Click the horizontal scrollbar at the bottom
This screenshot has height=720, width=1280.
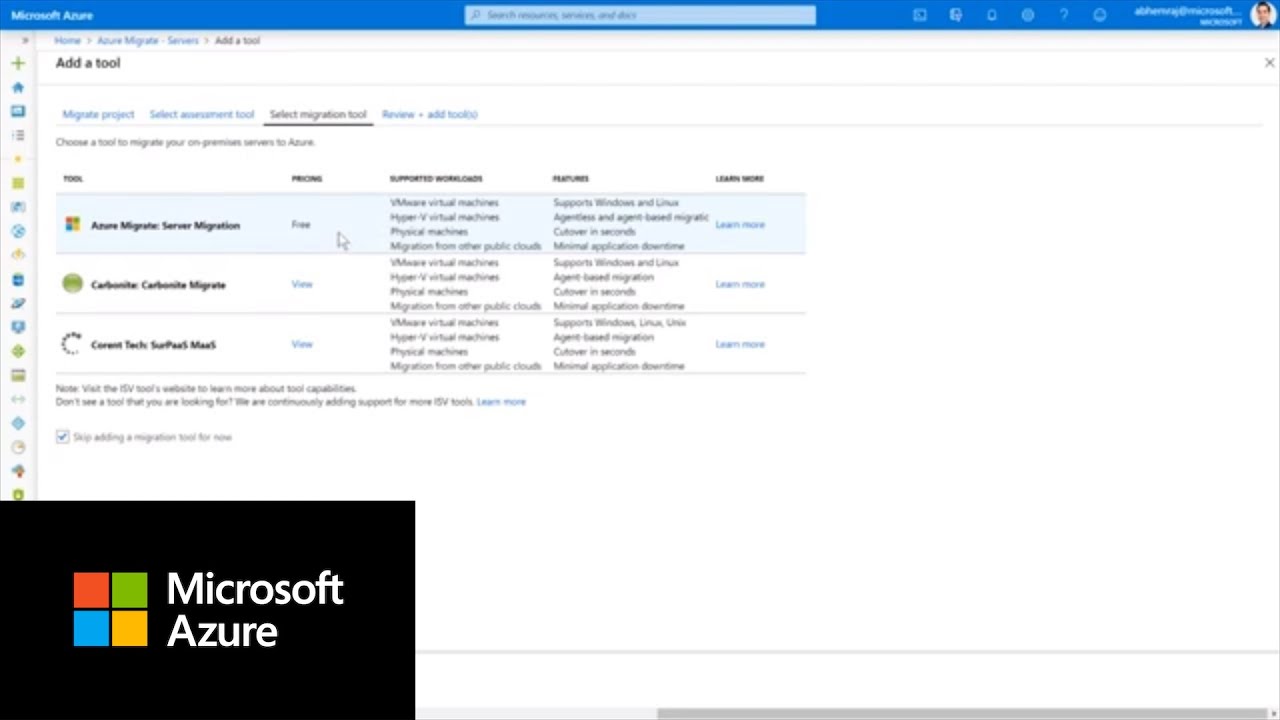[x=960, y=714]
